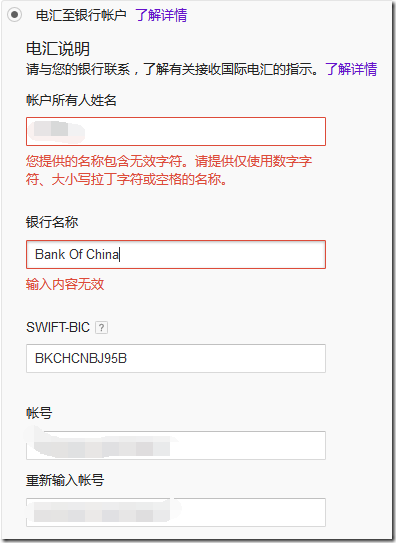Click the 重新输入帐号 field label
Viewport: 396px width, 543px height.
coord(65,480)
